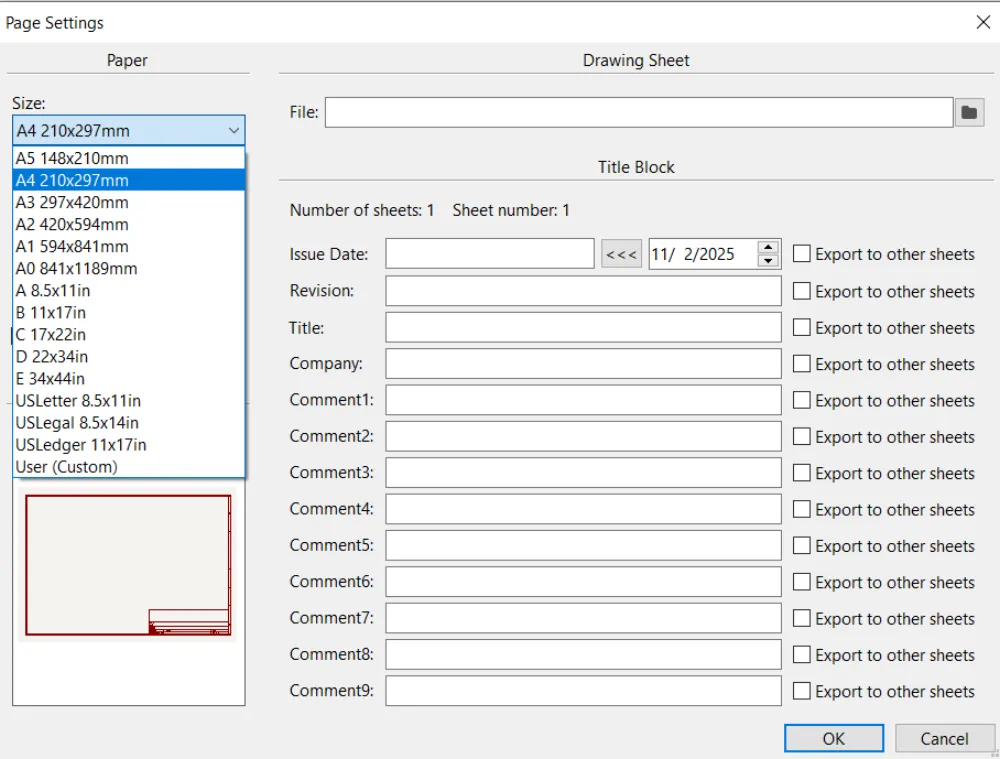Click the <<< button to copy the date
1000x759 pixels.
(x=621, y=253)
